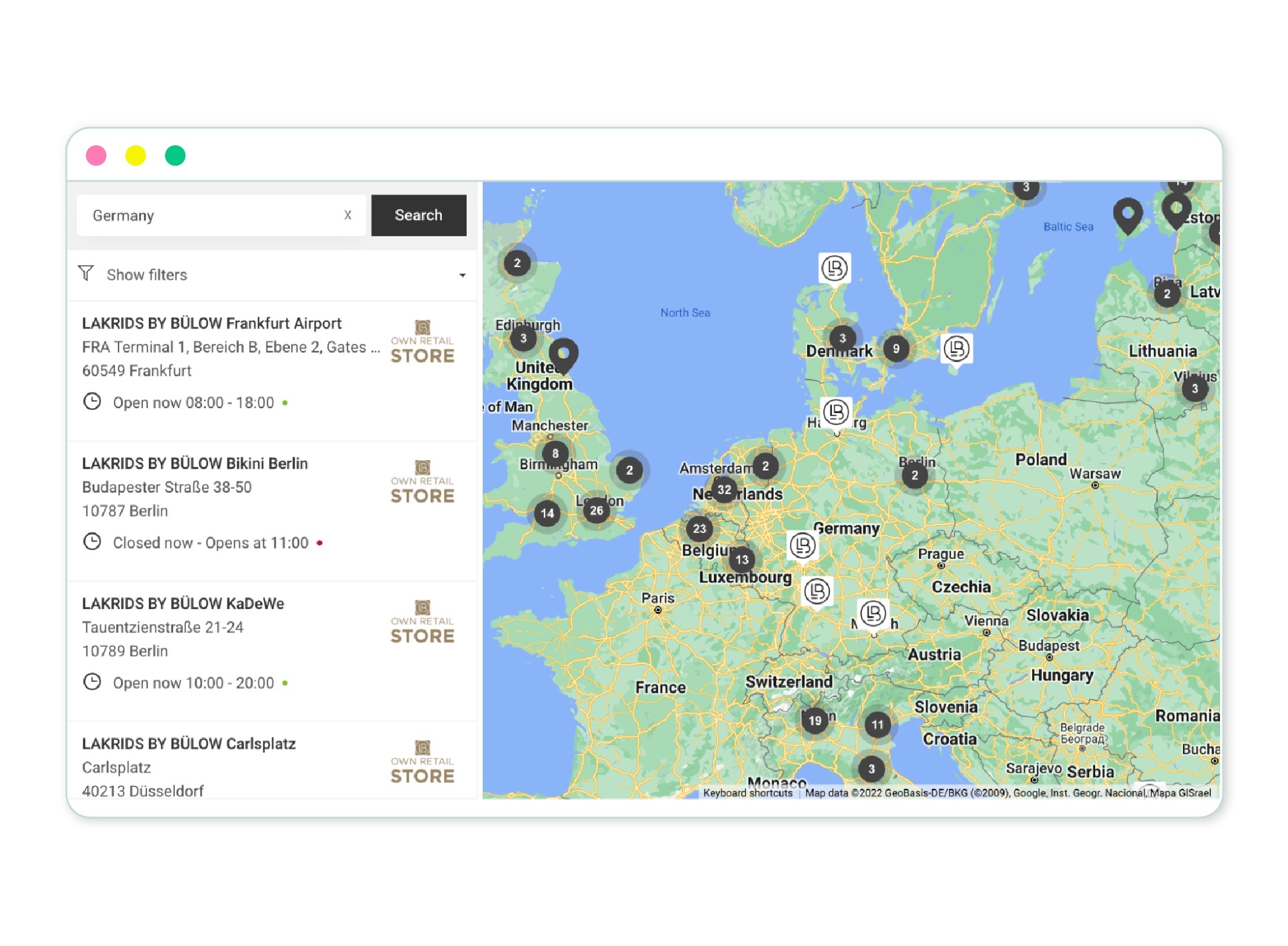Select the cluster marker showing 32 near Netherlands
Viewport: 1288px width, 946px height.
point(723,489)
